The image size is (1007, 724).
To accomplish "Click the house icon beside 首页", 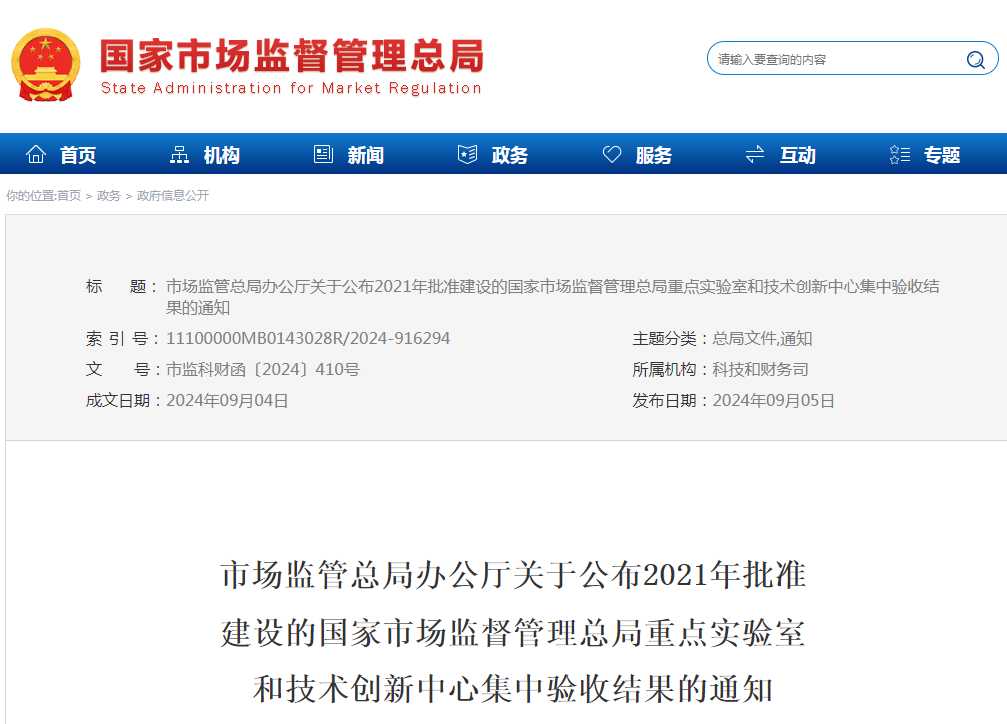I will [x=36, y=154].
